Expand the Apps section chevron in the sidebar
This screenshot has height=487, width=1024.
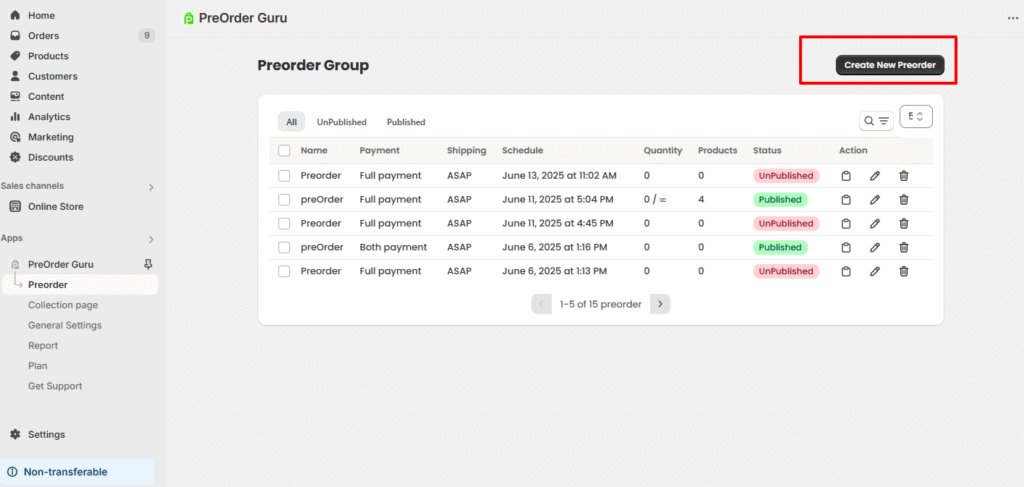coord(151,239)
